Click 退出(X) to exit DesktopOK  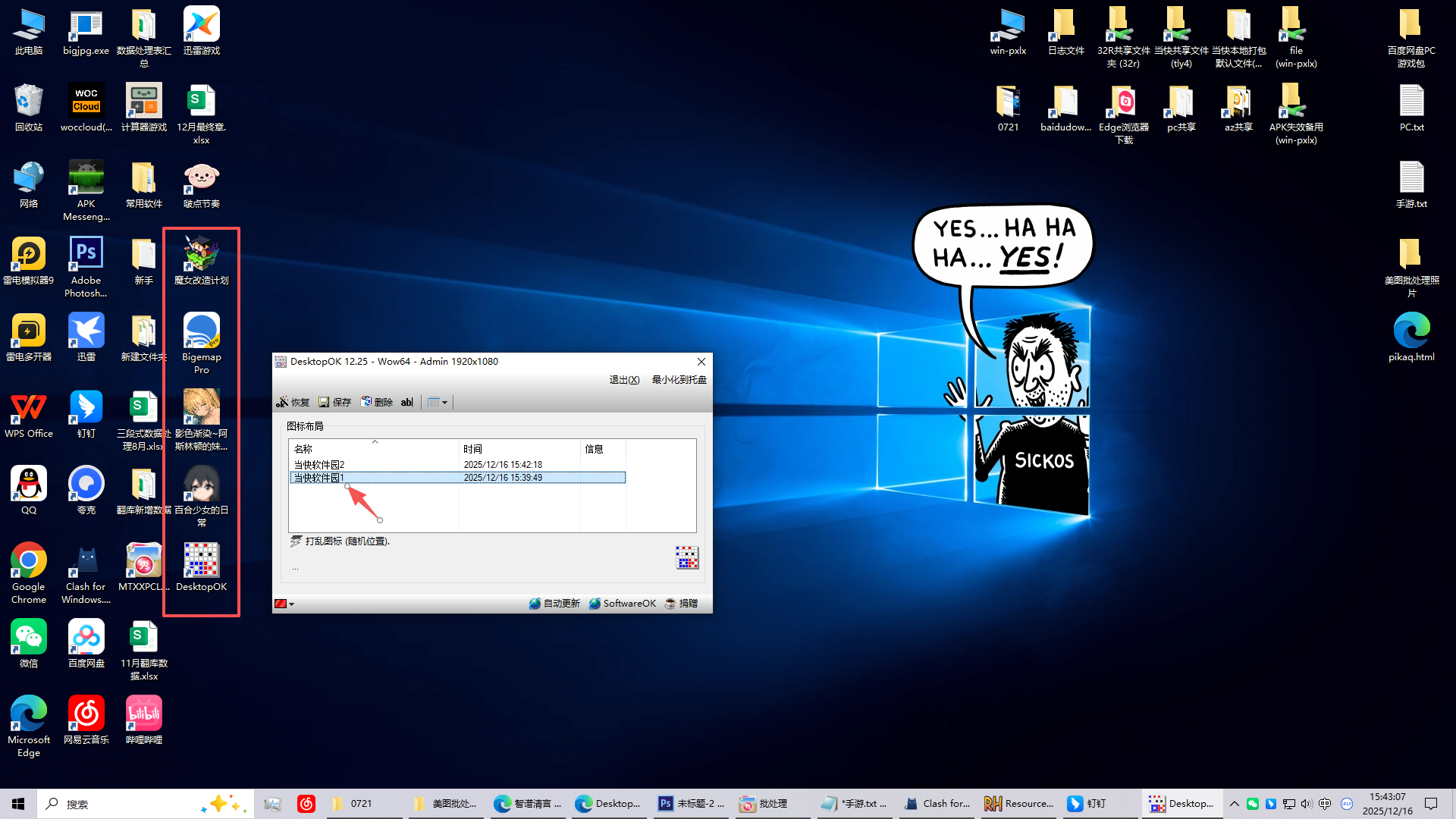pos(623,380)
